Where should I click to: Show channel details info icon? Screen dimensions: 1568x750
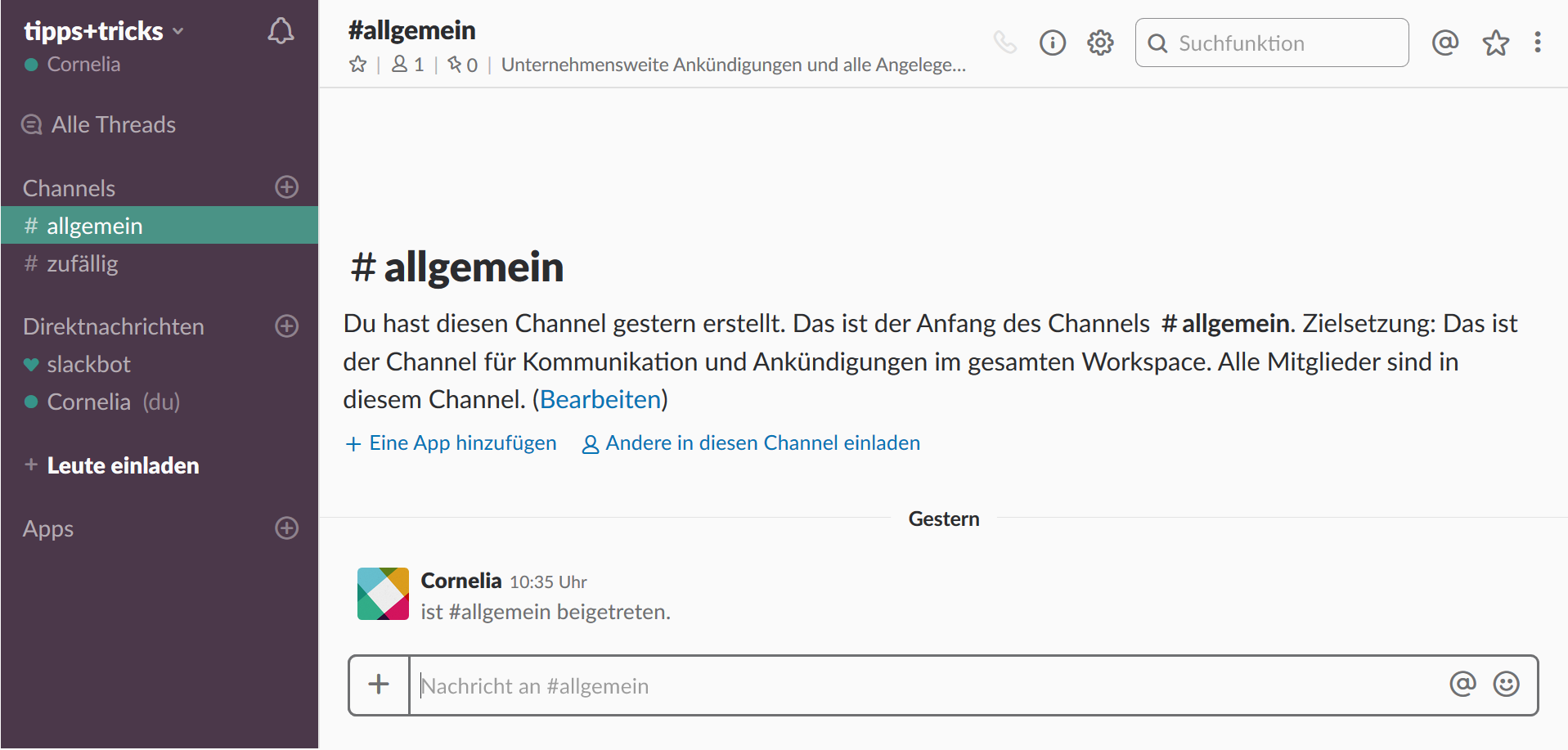(x=1053, y=43)
